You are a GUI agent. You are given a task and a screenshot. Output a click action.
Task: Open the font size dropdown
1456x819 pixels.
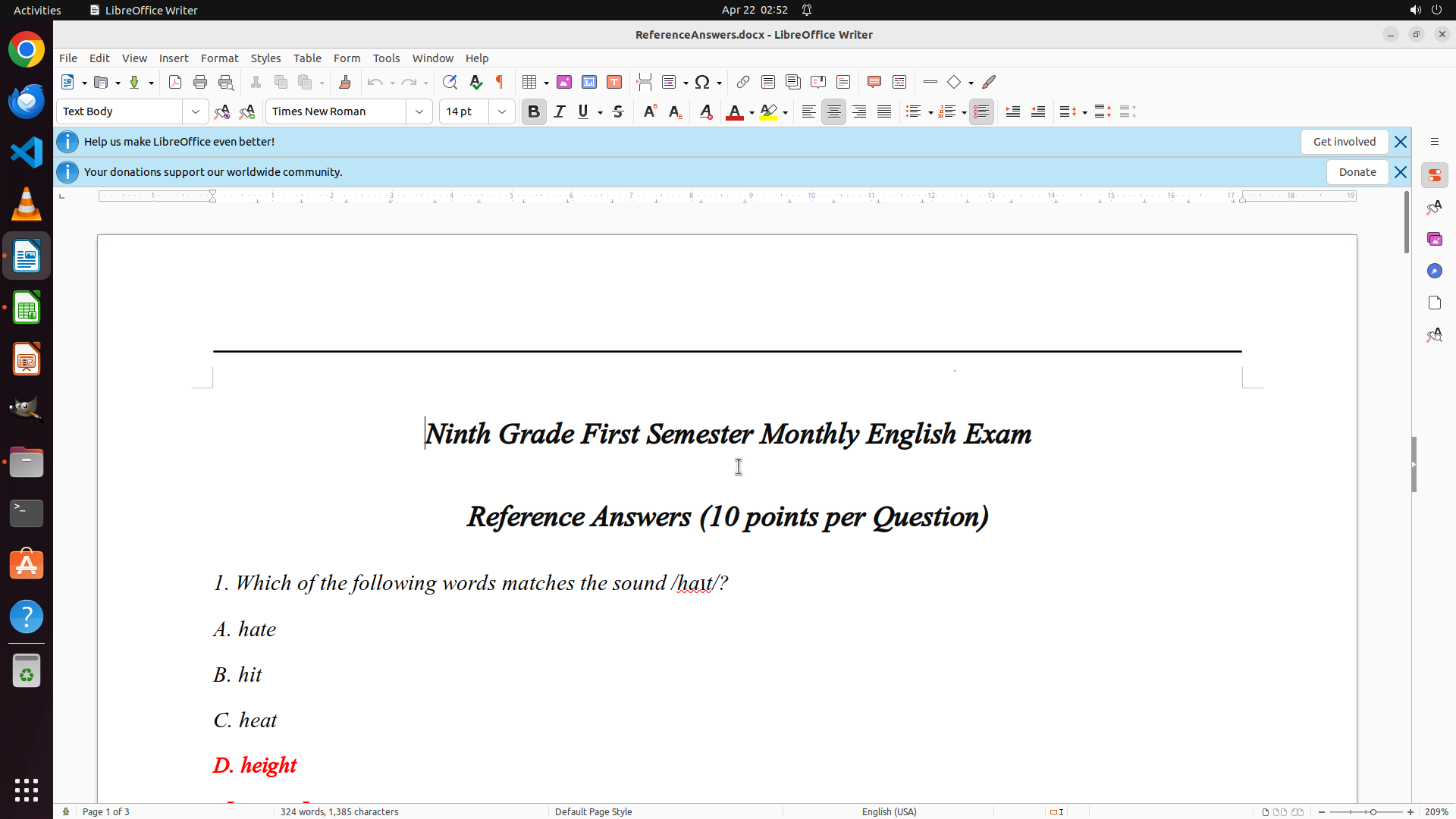502,111
